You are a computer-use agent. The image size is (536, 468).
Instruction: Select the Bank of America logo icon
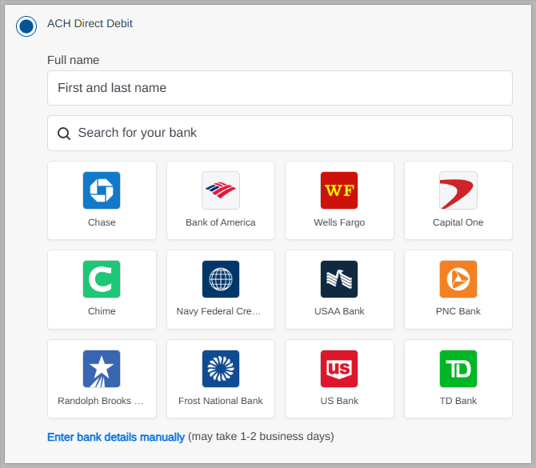pos(220,190)
